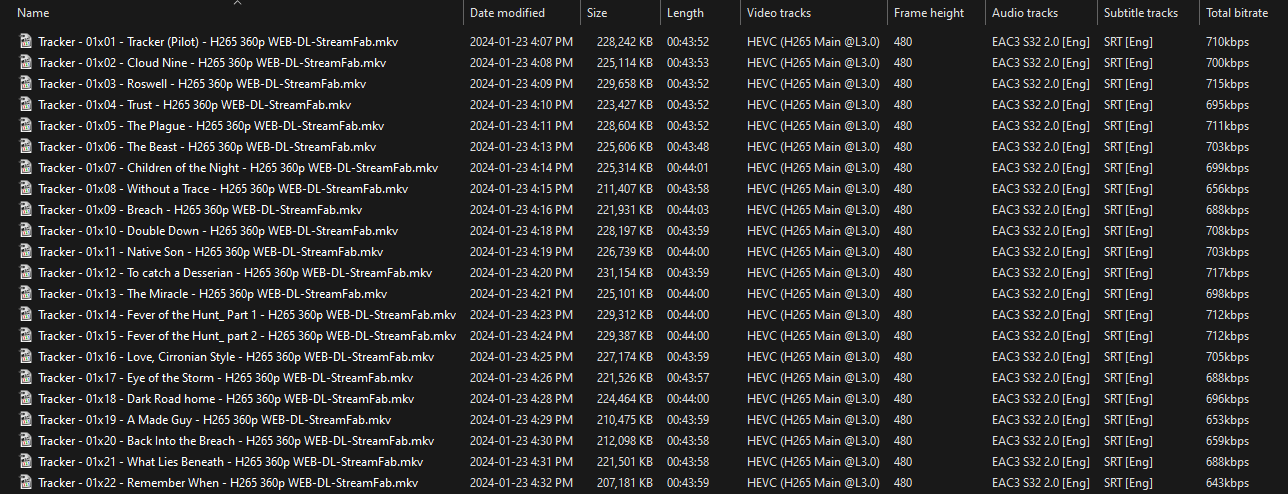Click the date 2024-01-23 4:20 PM
This screenshot has height=494, width=1288.
tap(521, 273)
